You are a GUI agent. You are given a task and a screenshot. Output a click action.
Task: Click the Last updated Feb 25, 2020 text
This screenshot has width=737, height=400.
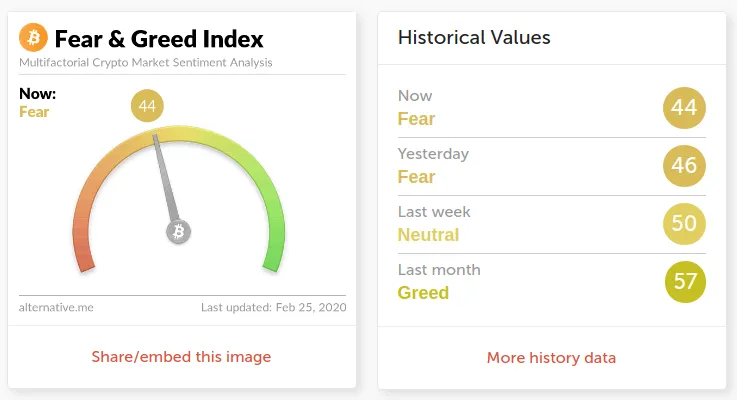coord(274,307)
